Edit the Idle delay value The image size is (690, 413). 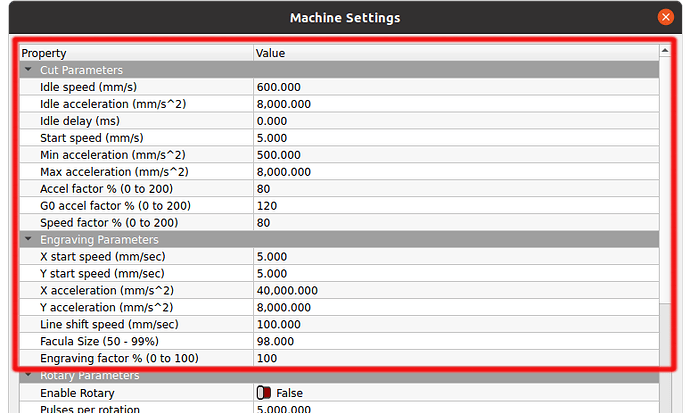455,121
